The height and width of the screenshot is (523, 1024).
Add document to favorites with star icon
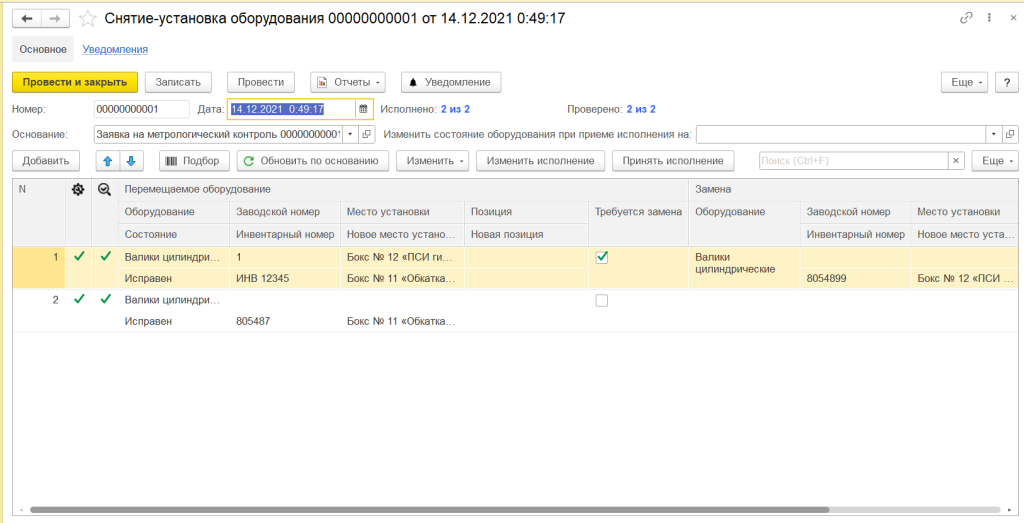pos(87,19)
